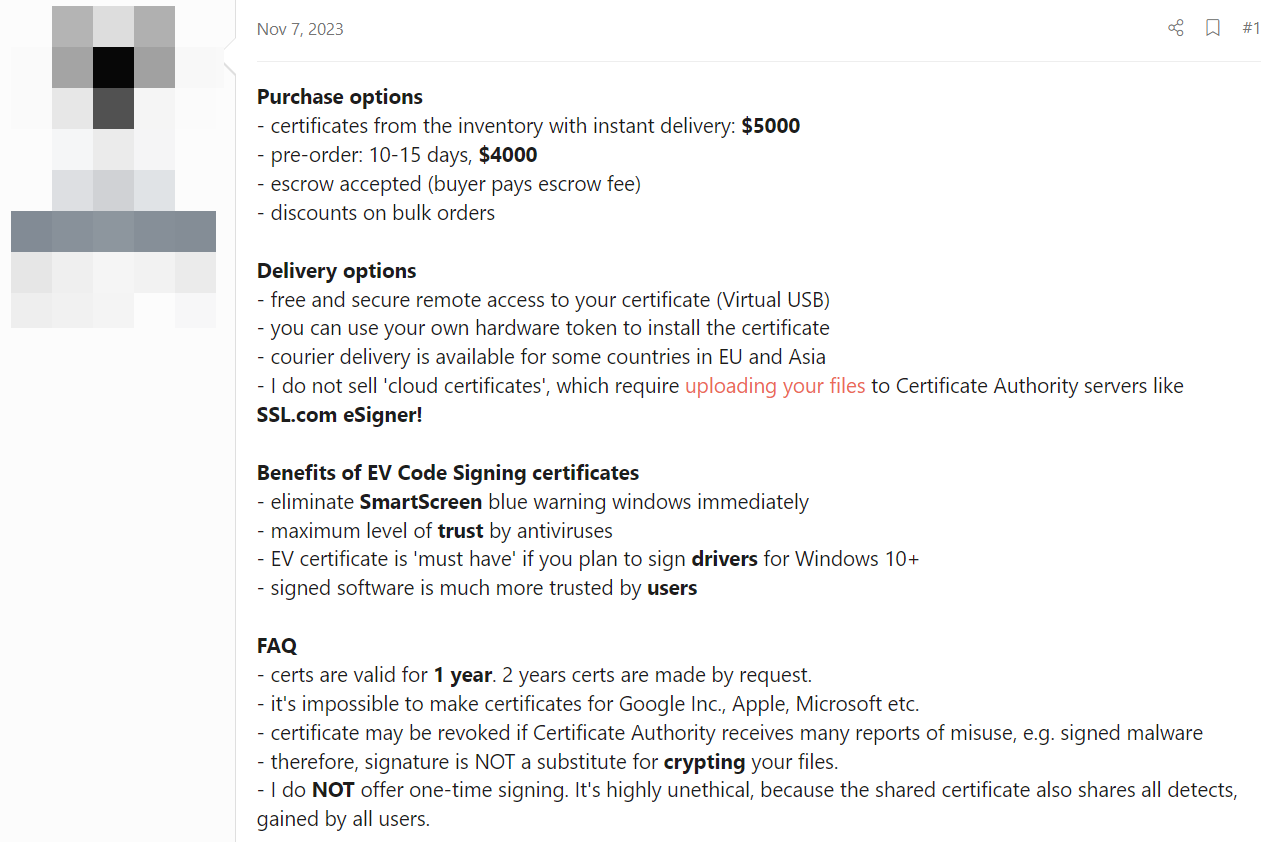The width and height of the screenshot is (1273, 842).
Task: Click the "Purchase options" heading
Action: click(340, 97)
